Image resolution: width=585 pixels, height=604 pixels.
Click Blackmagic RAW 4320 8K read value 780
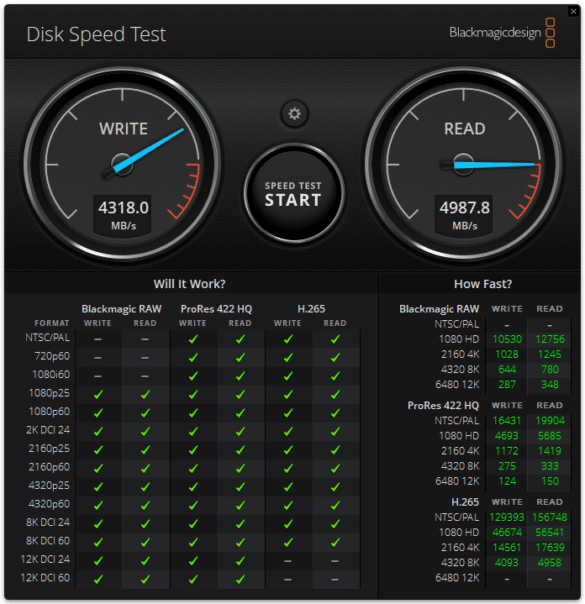(550, 369)
